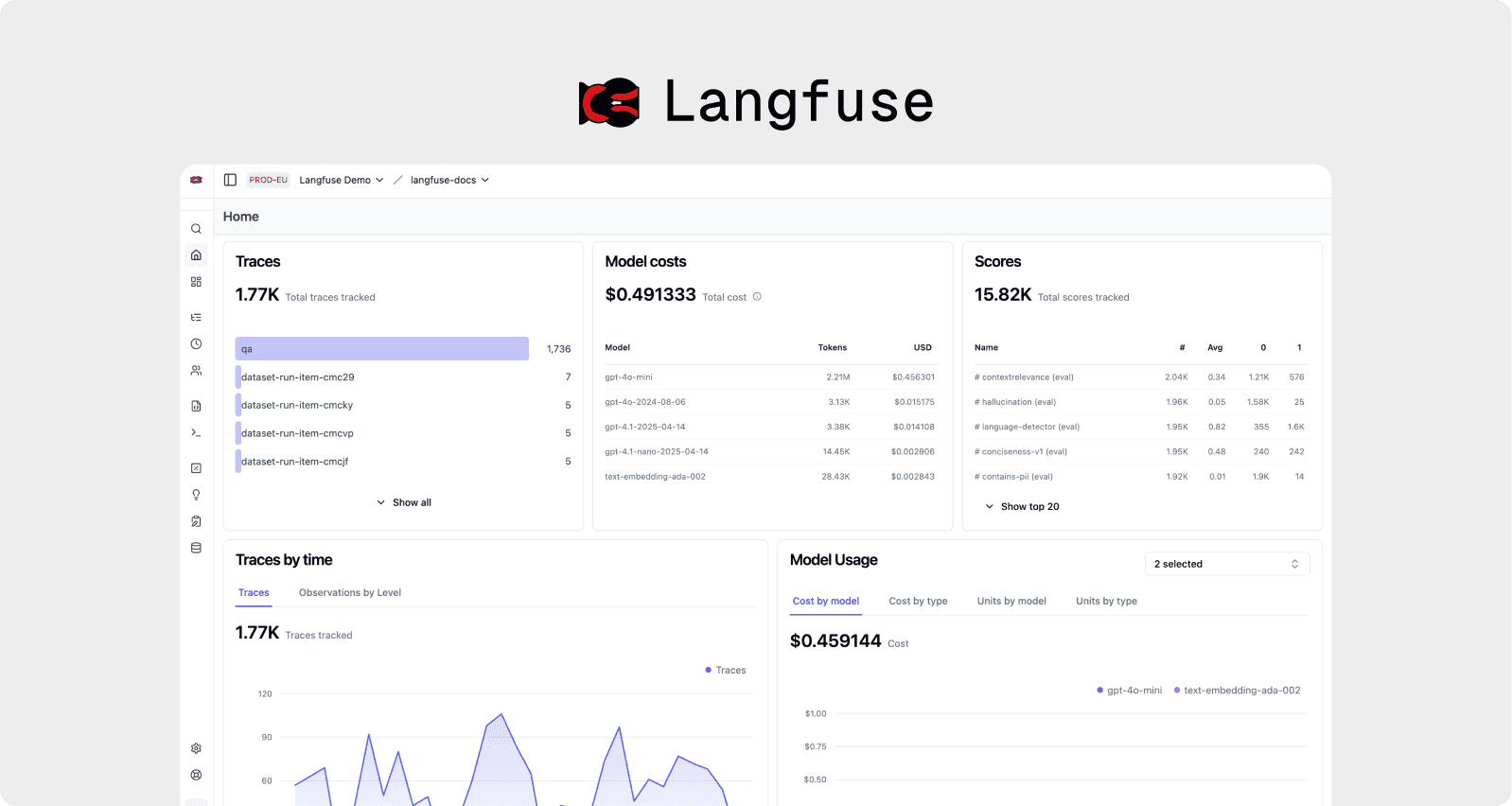Click the 1,736 count for qa
1512x806 pixels.
tap(559, 349)
